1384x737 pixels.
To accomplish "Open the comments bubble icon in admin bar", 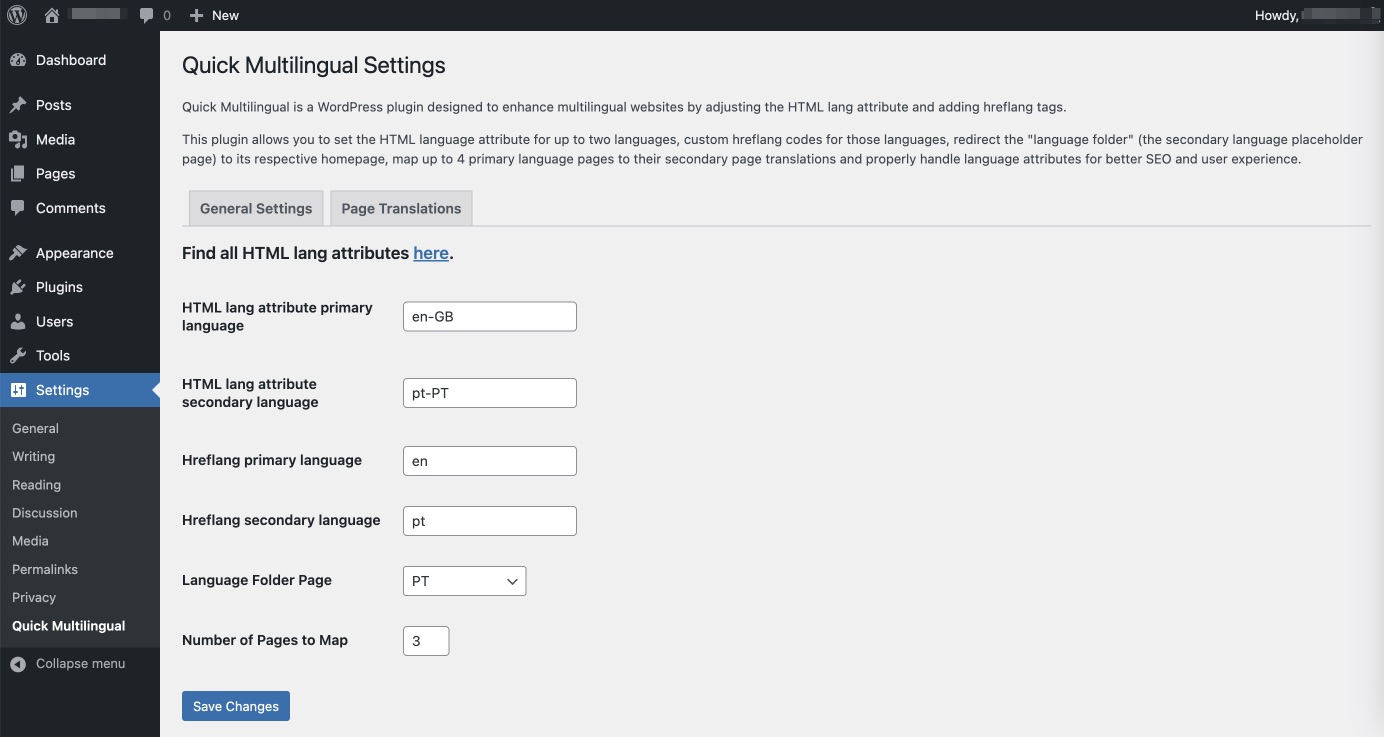I will [147, 15].
